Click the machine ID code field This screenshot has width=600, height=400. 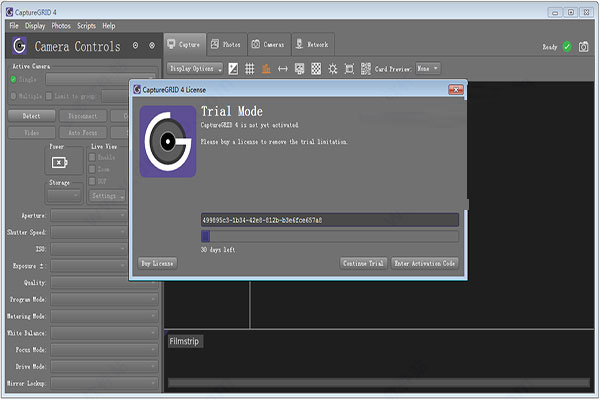(x=330, y=220)
